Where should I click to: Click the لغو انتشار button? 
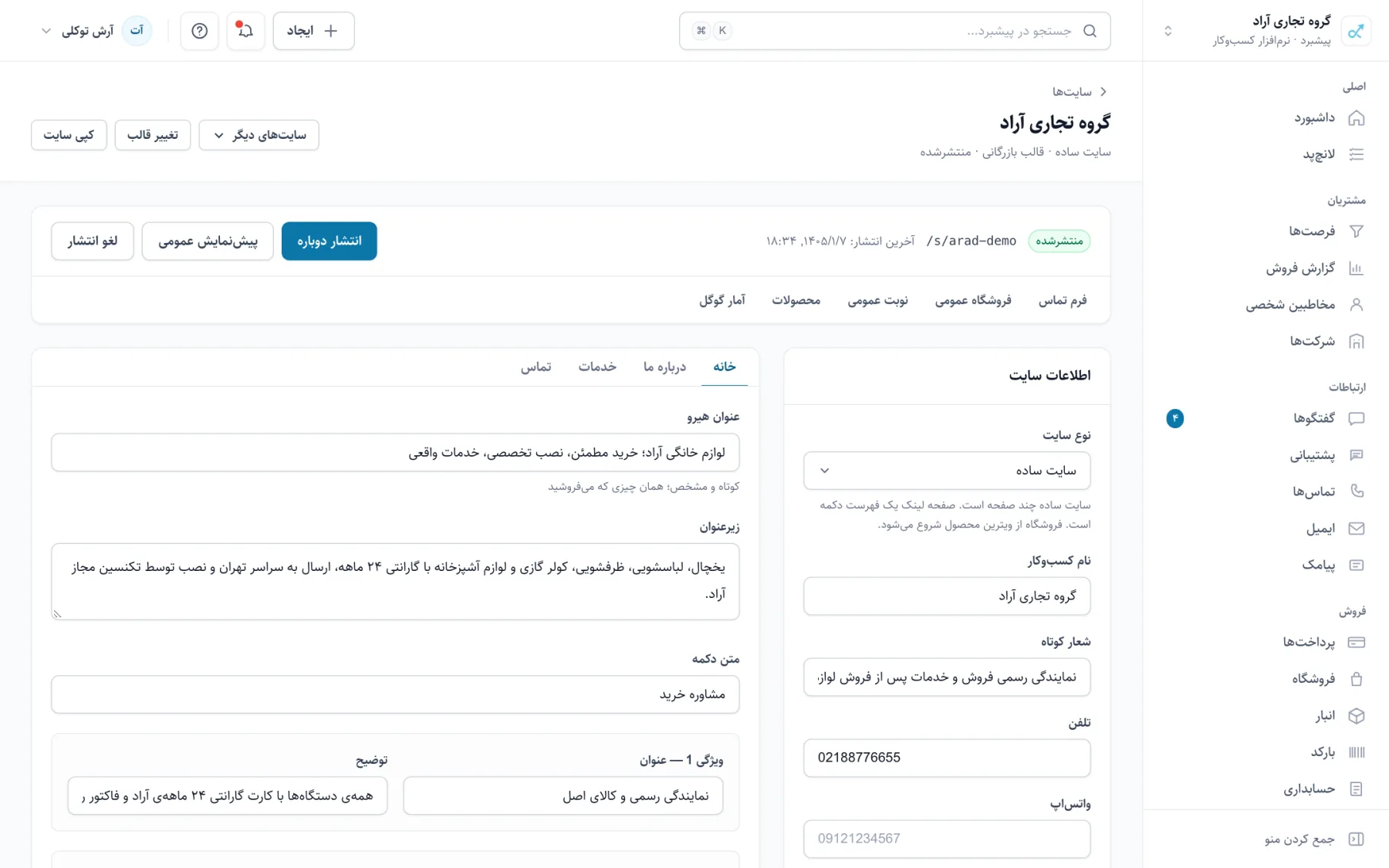click(93, 241)
